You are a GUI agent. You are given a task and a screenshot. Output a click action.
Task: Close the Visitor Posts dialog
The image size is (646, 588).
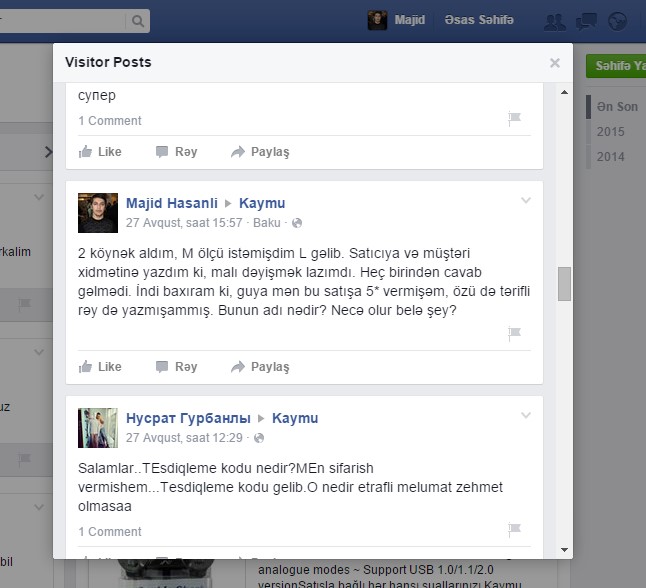click(x=555, y=63)
